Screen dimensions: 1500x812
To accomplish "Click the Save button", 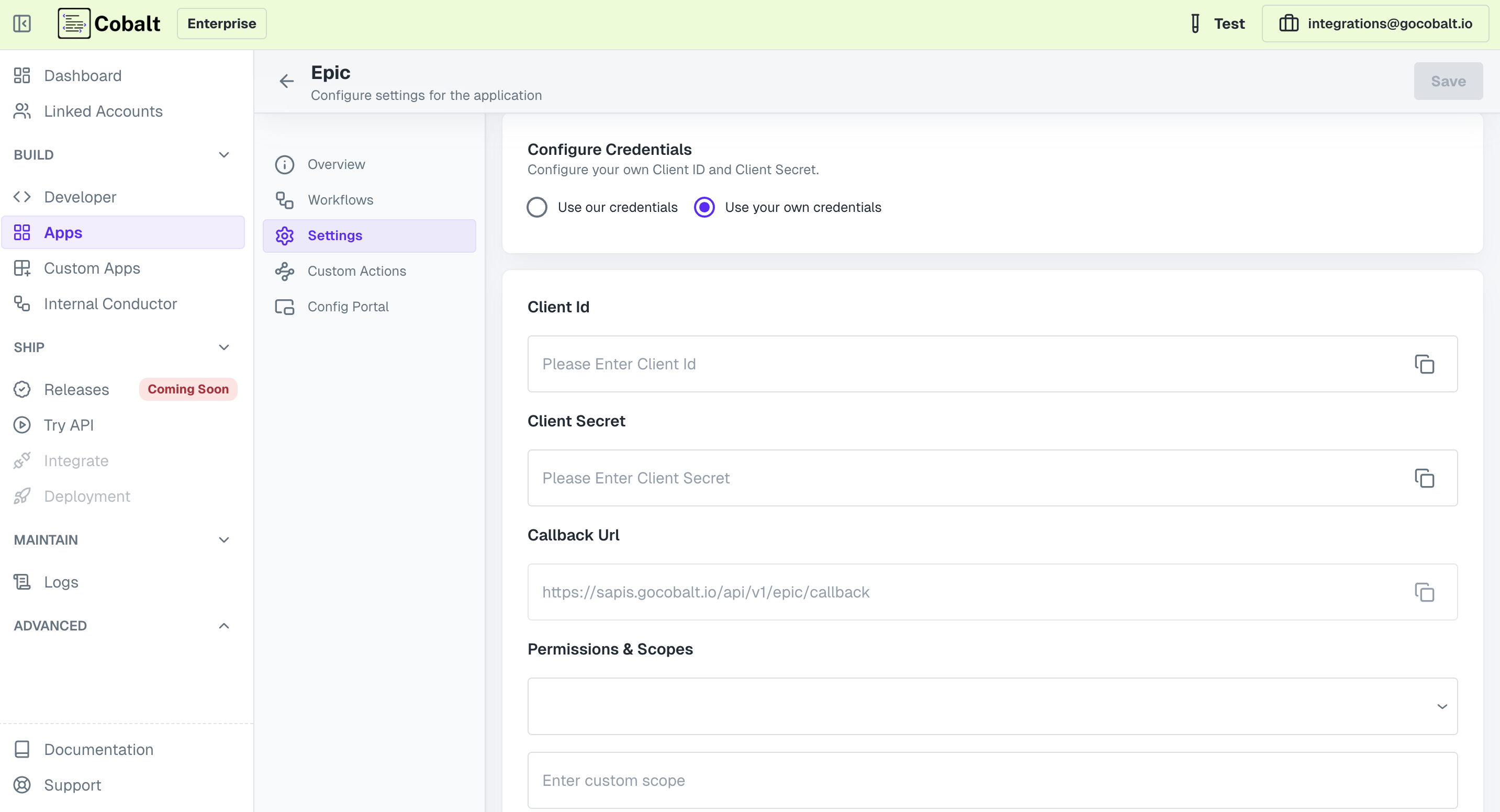I will [x=1448, y=81].
